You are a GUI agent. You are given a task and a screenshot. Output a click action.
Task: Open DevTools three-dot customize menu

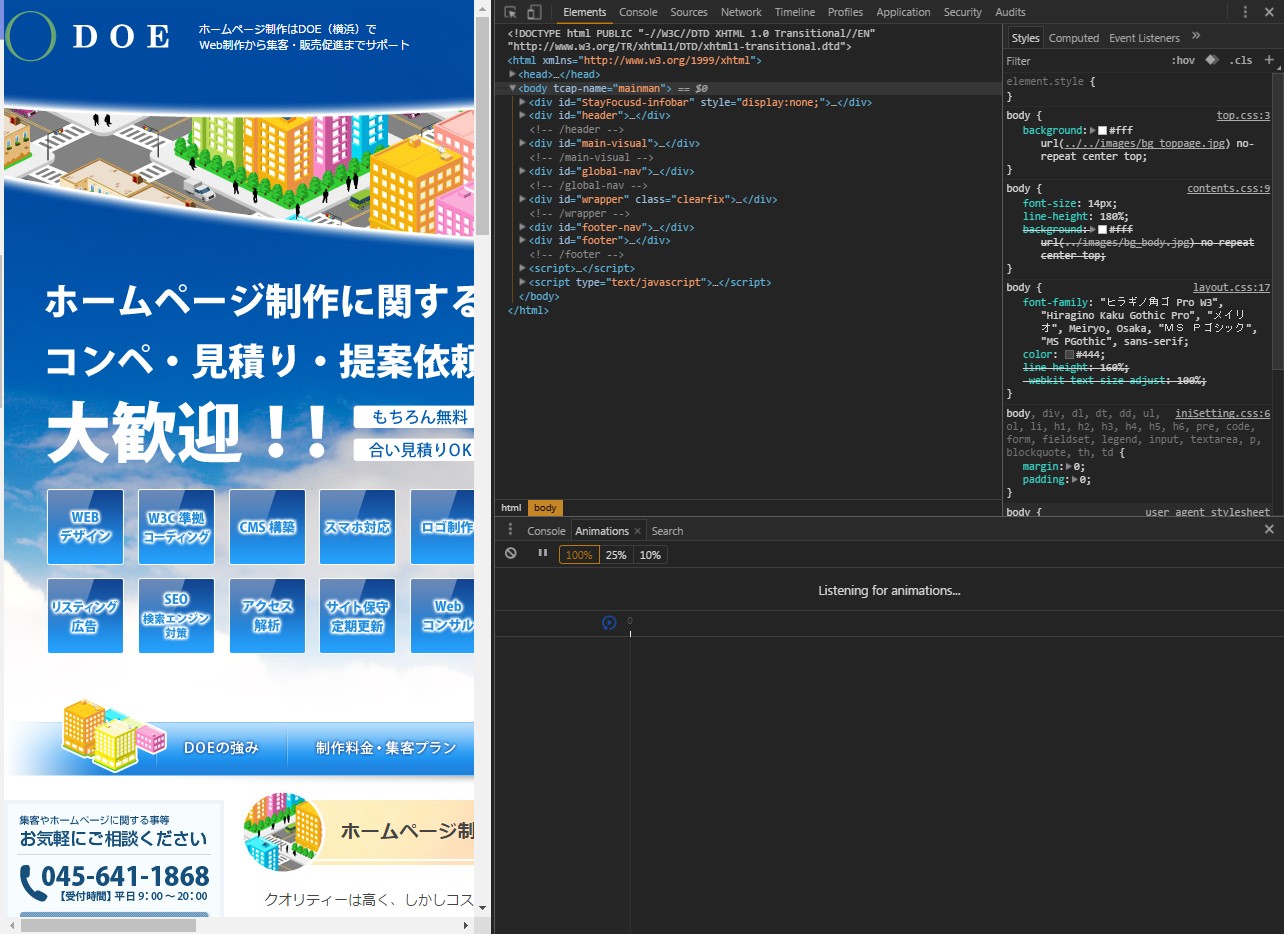(x=1245, y=12)
